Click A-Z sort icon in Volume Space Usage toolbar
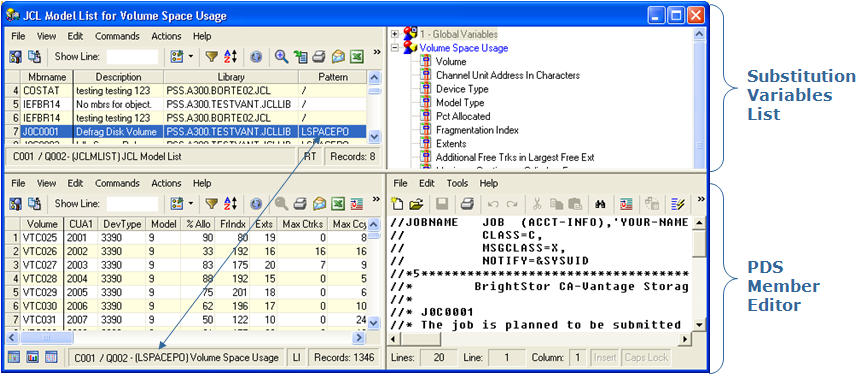This screenshot has height=375, width=868. (230, 204)
